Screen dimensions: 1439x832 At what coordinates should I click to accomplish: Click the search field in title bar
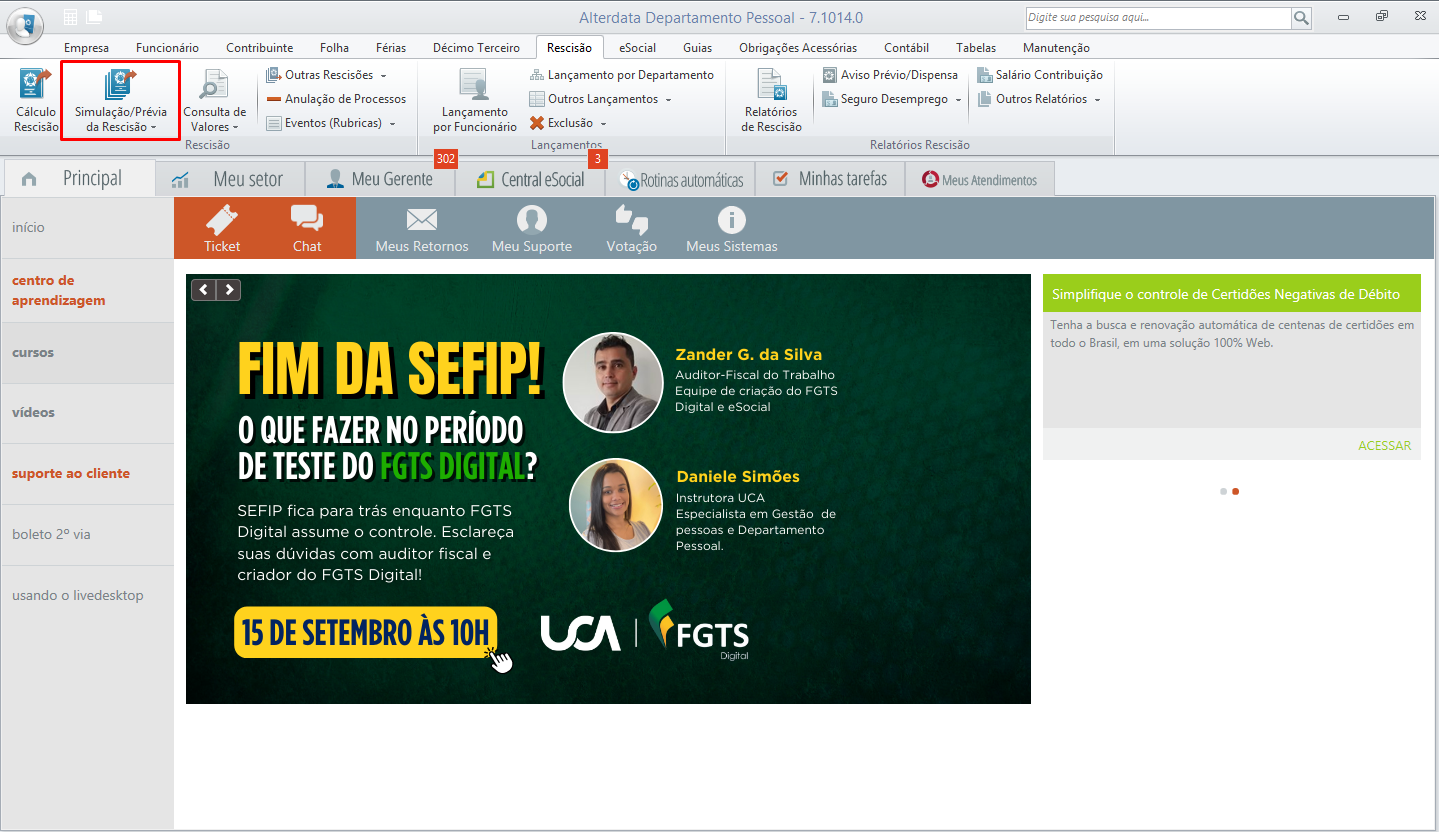click(1157, 17)
